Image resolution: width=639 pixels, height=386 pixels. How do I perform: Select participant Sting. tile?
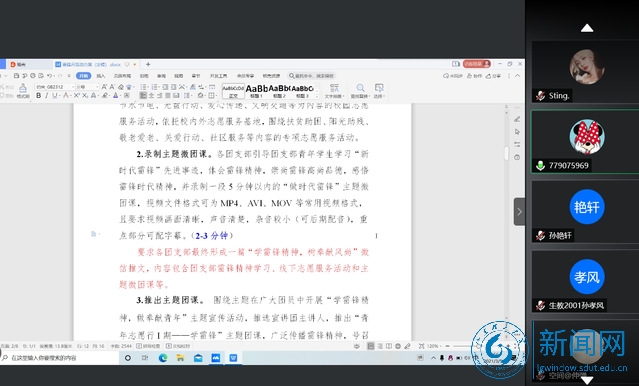(585, 72)
